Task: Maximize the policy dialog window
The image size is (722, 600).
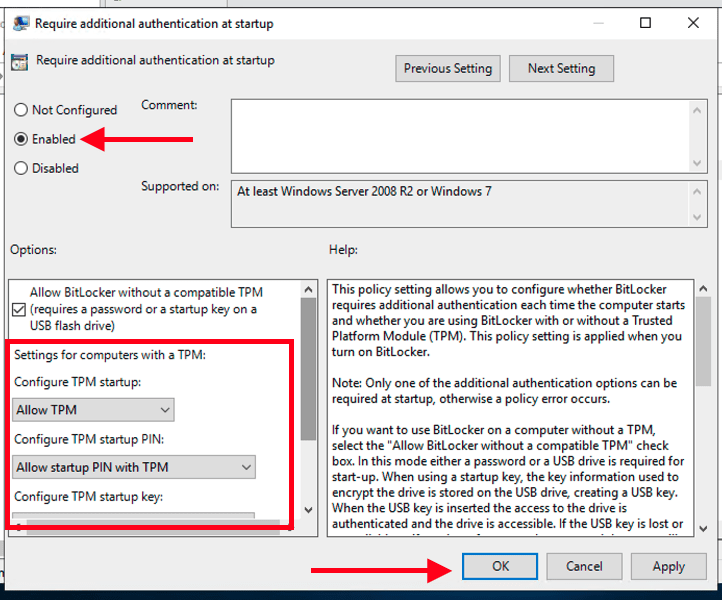Action: [x=646, y=23]
